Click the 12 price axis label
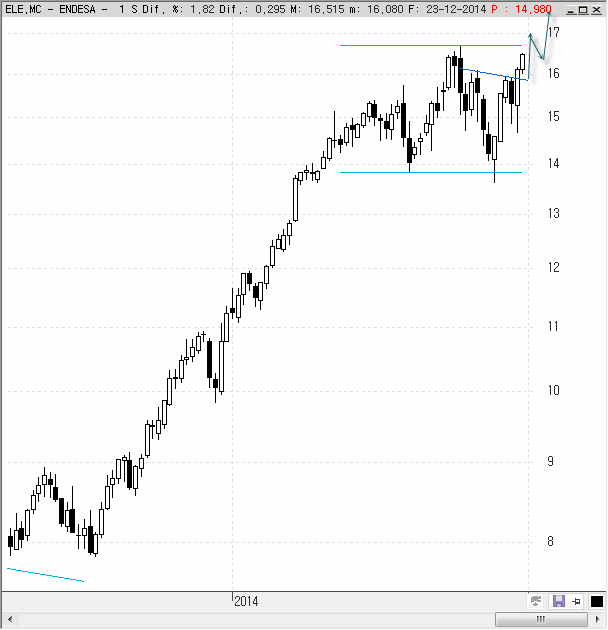 pos(554,267)
